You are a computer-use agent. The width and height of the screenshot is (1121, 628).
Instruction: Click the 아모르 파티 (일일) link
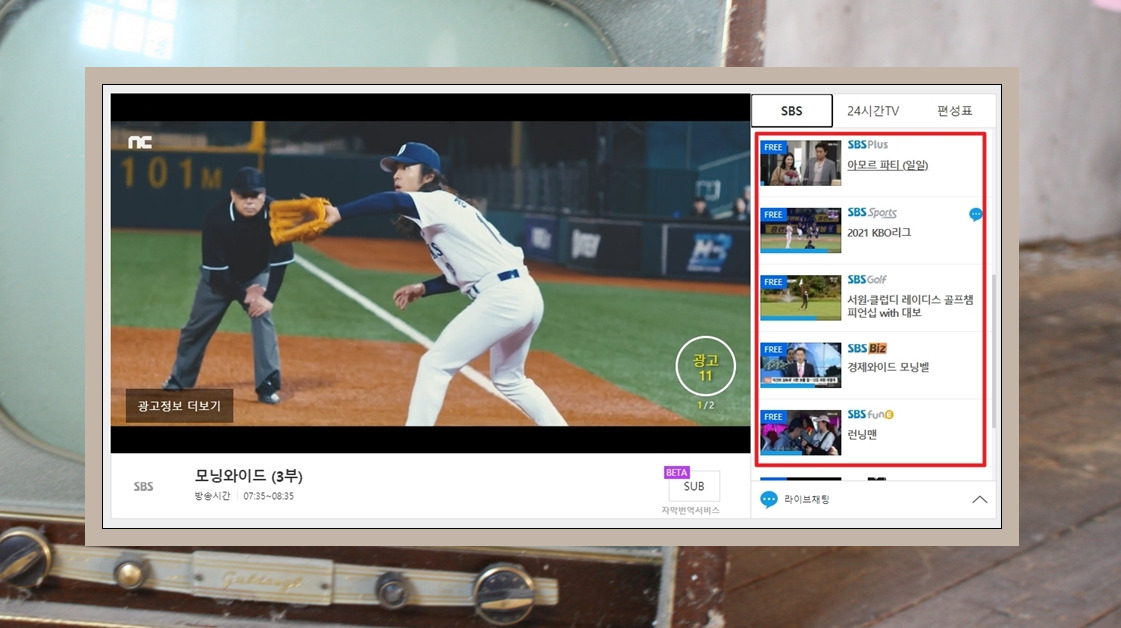pyautogui.click(x=887, y=165)
